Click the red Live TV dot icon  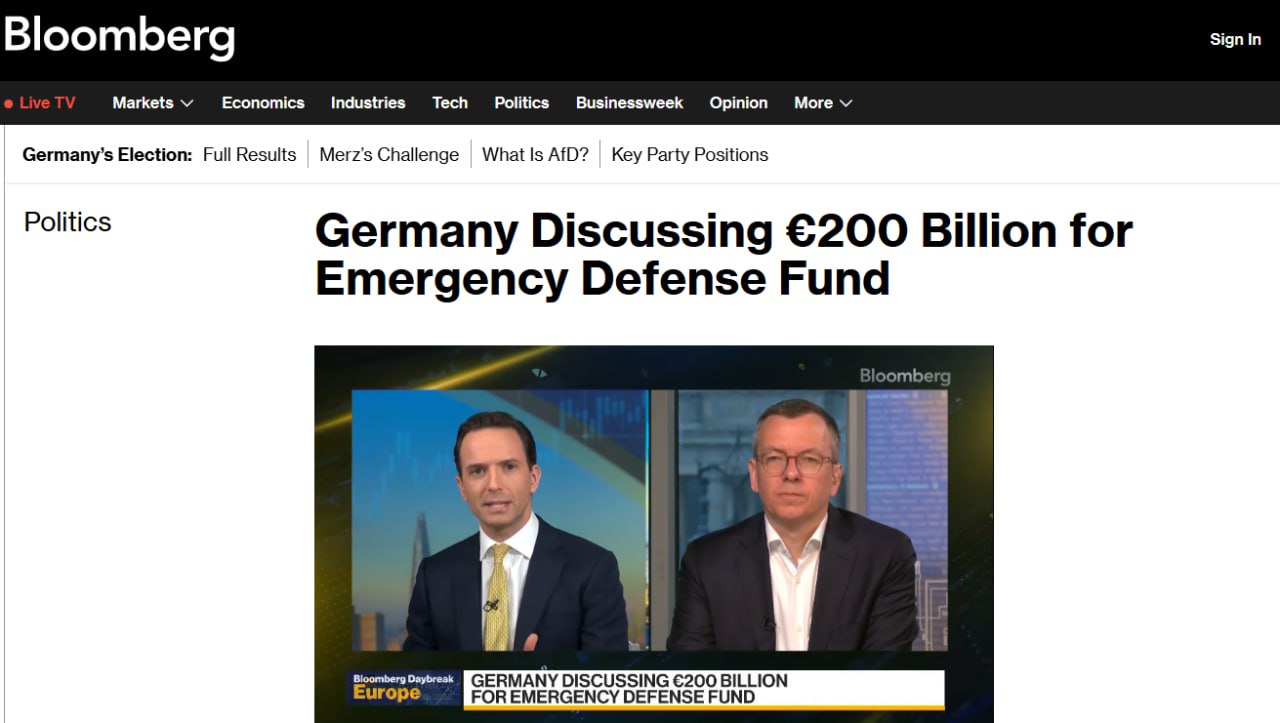[x=8, y=103]
